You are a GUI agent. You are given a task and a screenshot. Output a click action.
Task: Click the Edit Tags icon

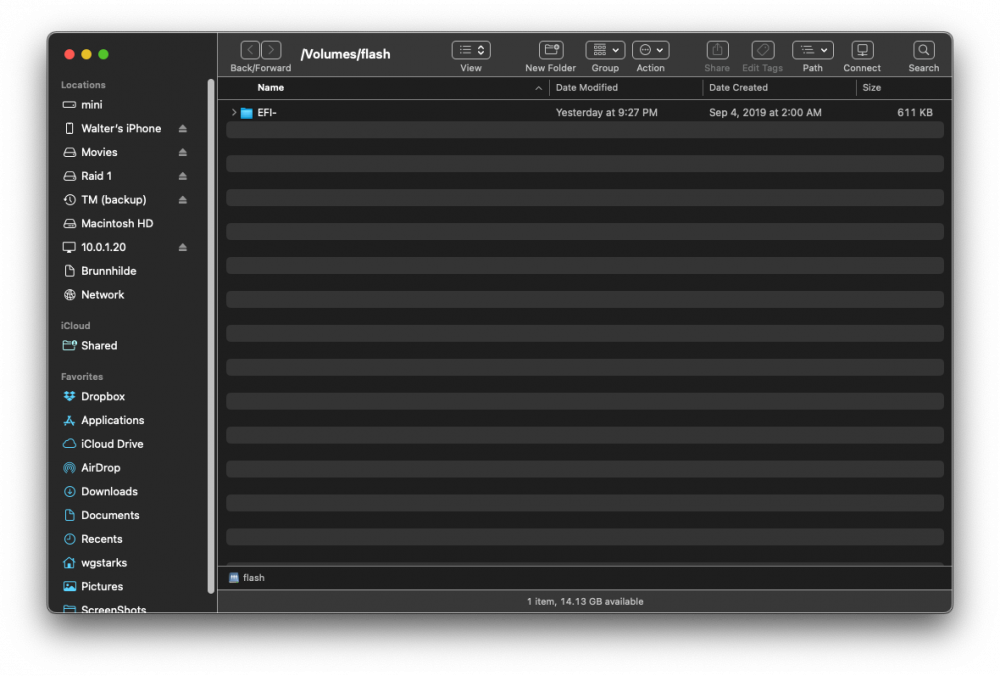coord(762,50)
